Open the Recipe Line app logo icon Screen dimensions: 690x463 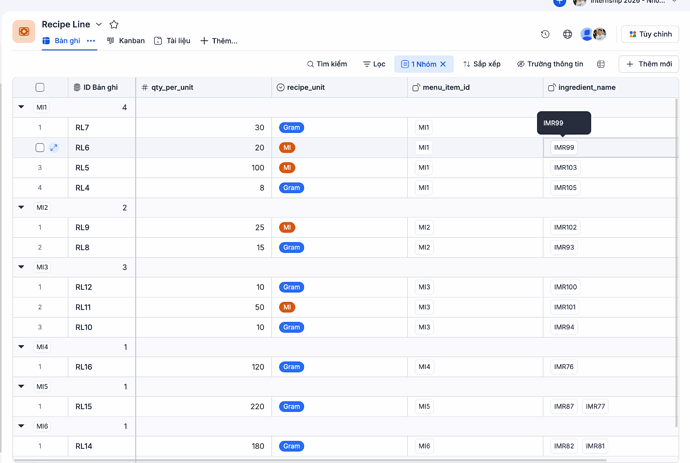point(24,31)
